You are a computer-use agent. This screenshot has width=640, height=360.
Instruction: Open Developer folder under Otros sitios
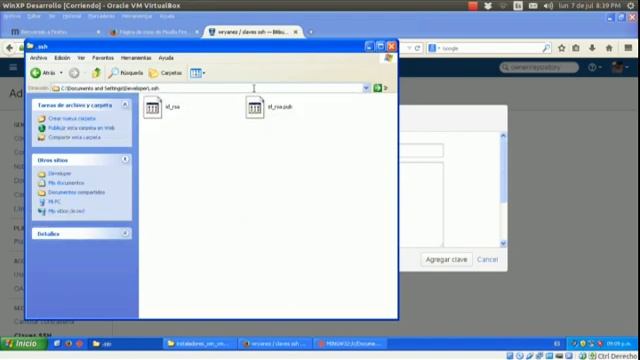click(x=60, y=173)
